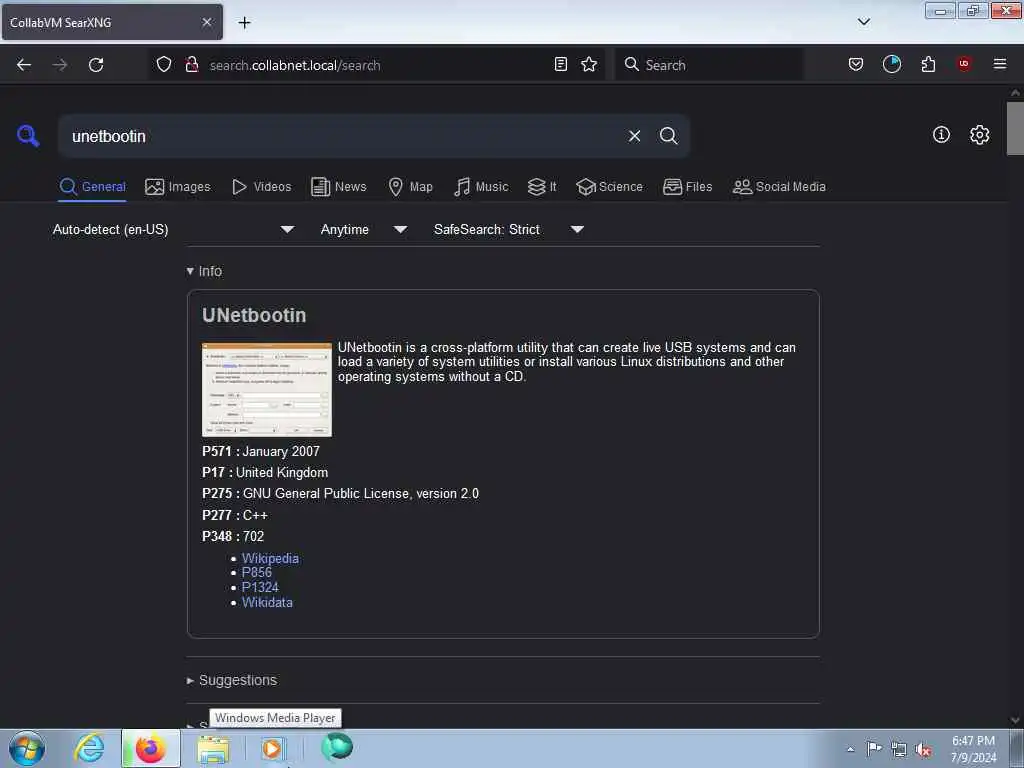Screen dimensions: 1024x768
Task: Switch to Images search category
Action: [x=178, y=187]
